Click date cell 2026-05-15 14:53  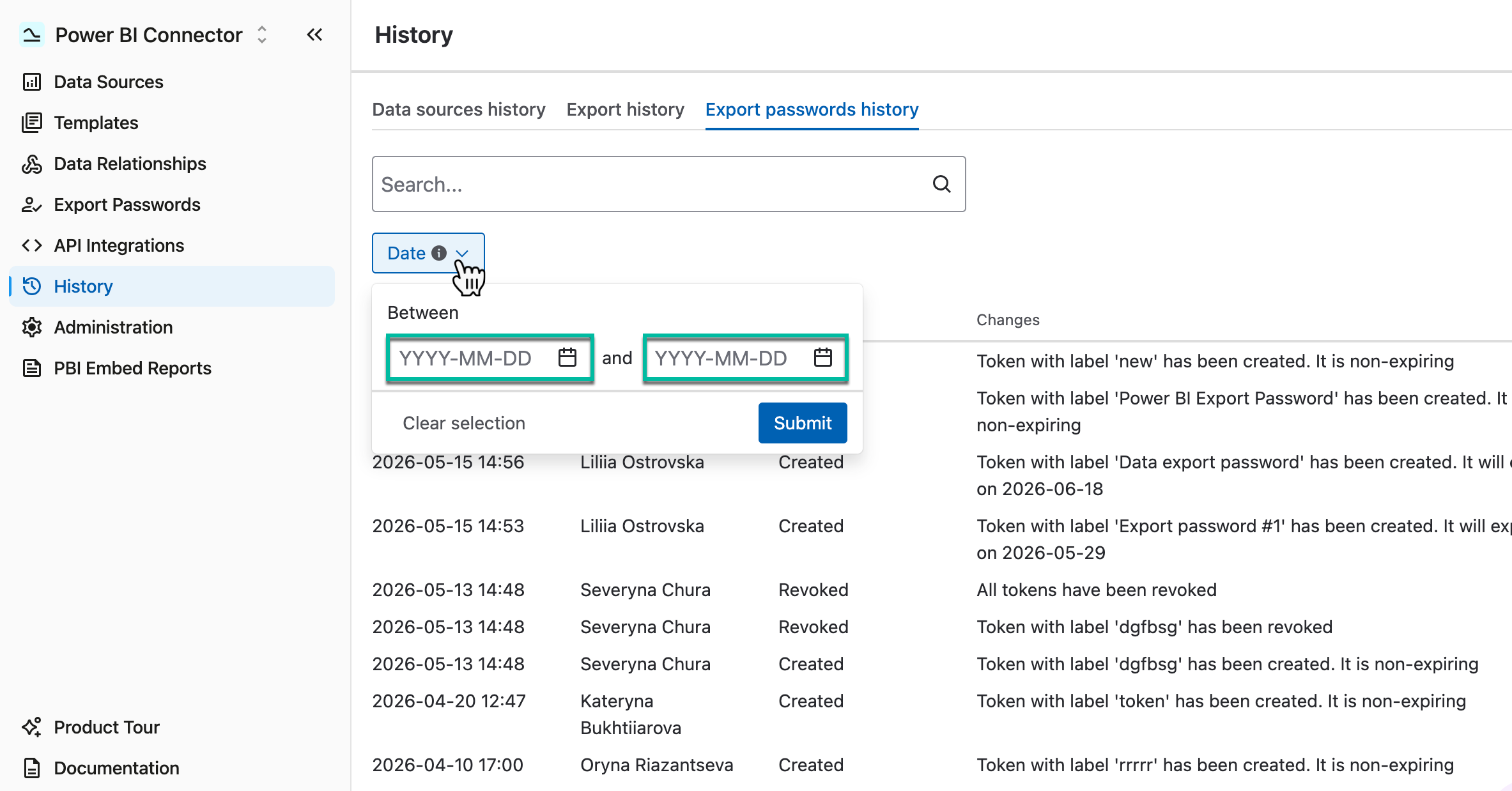[448, 526]
